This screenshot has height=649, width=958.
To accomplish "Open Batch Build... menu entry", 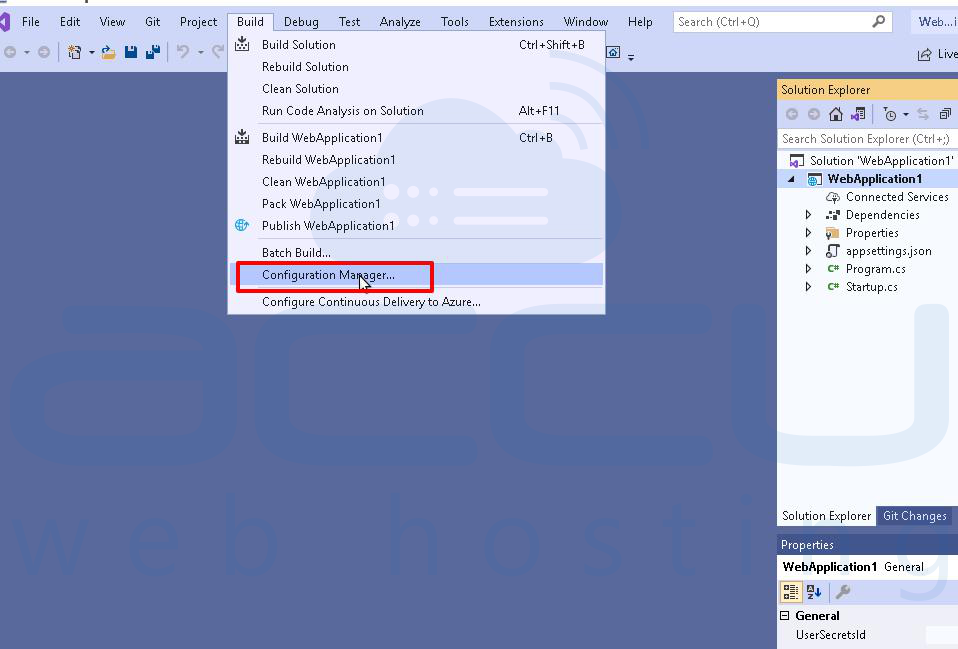I will [416, 252].
